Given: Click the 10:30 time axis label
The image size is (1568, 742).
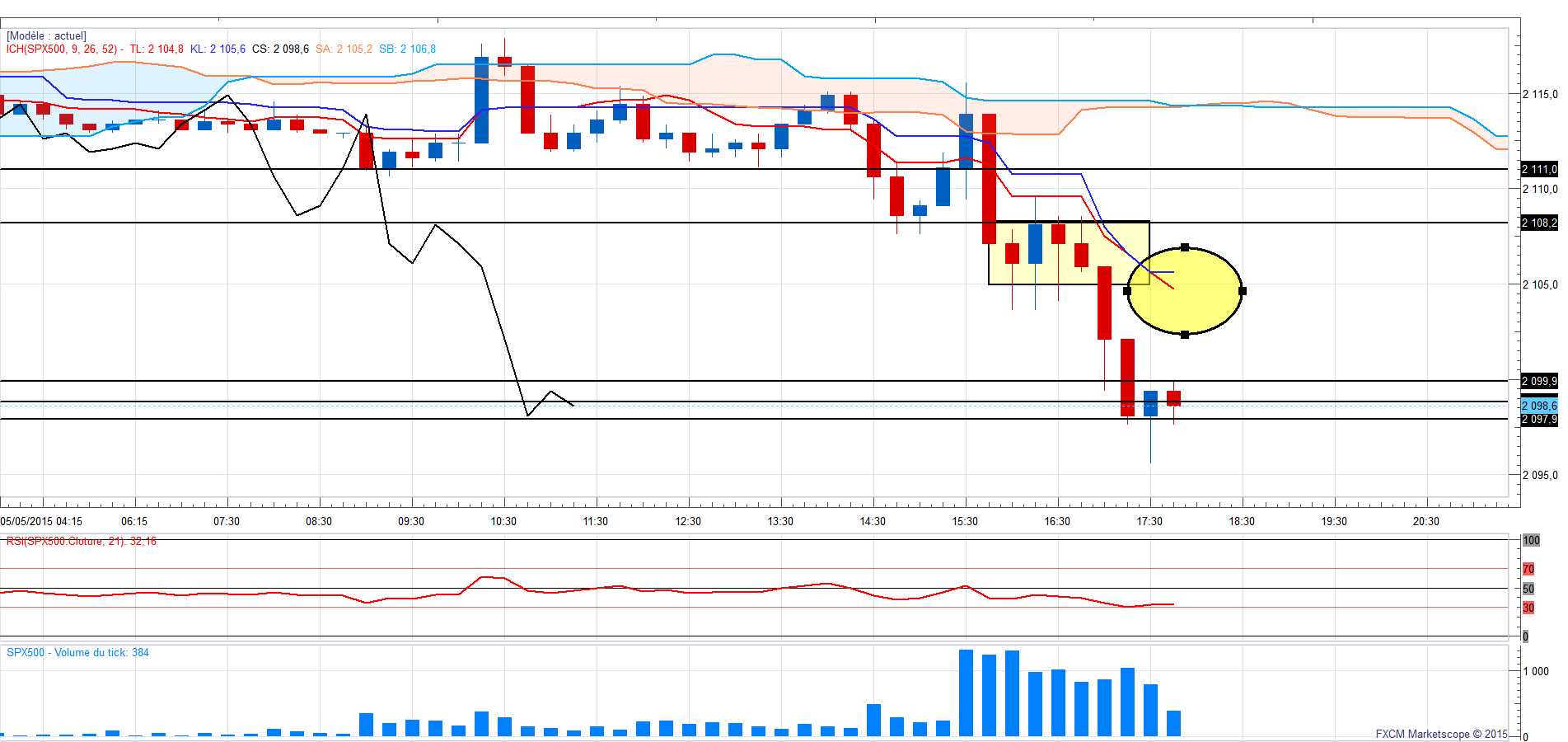Looking at the screenshot, I should (503, 521).
